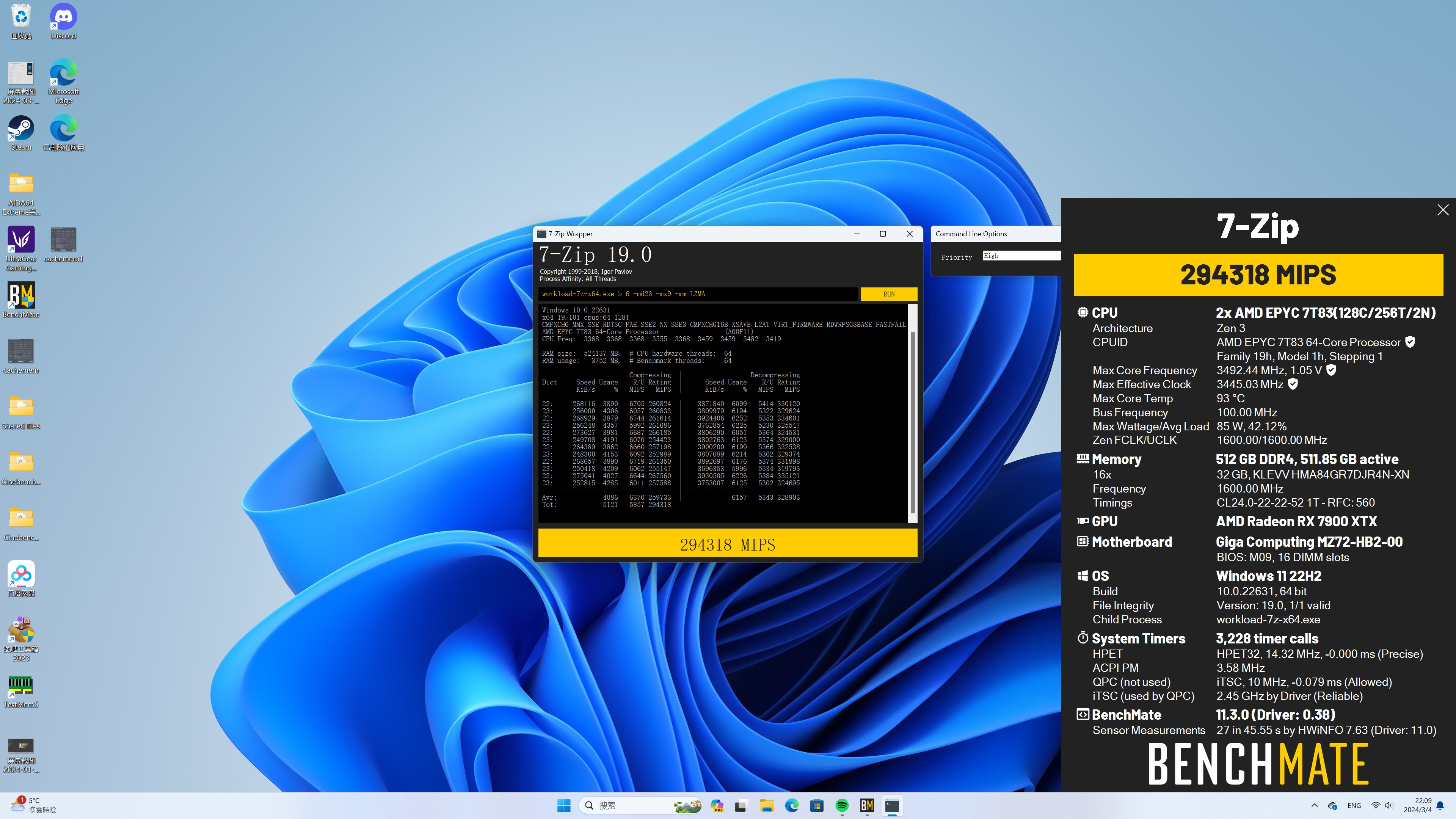
Task: Select the cachemem image file icon
Action: pyautogui.click(x=21, y=356)
